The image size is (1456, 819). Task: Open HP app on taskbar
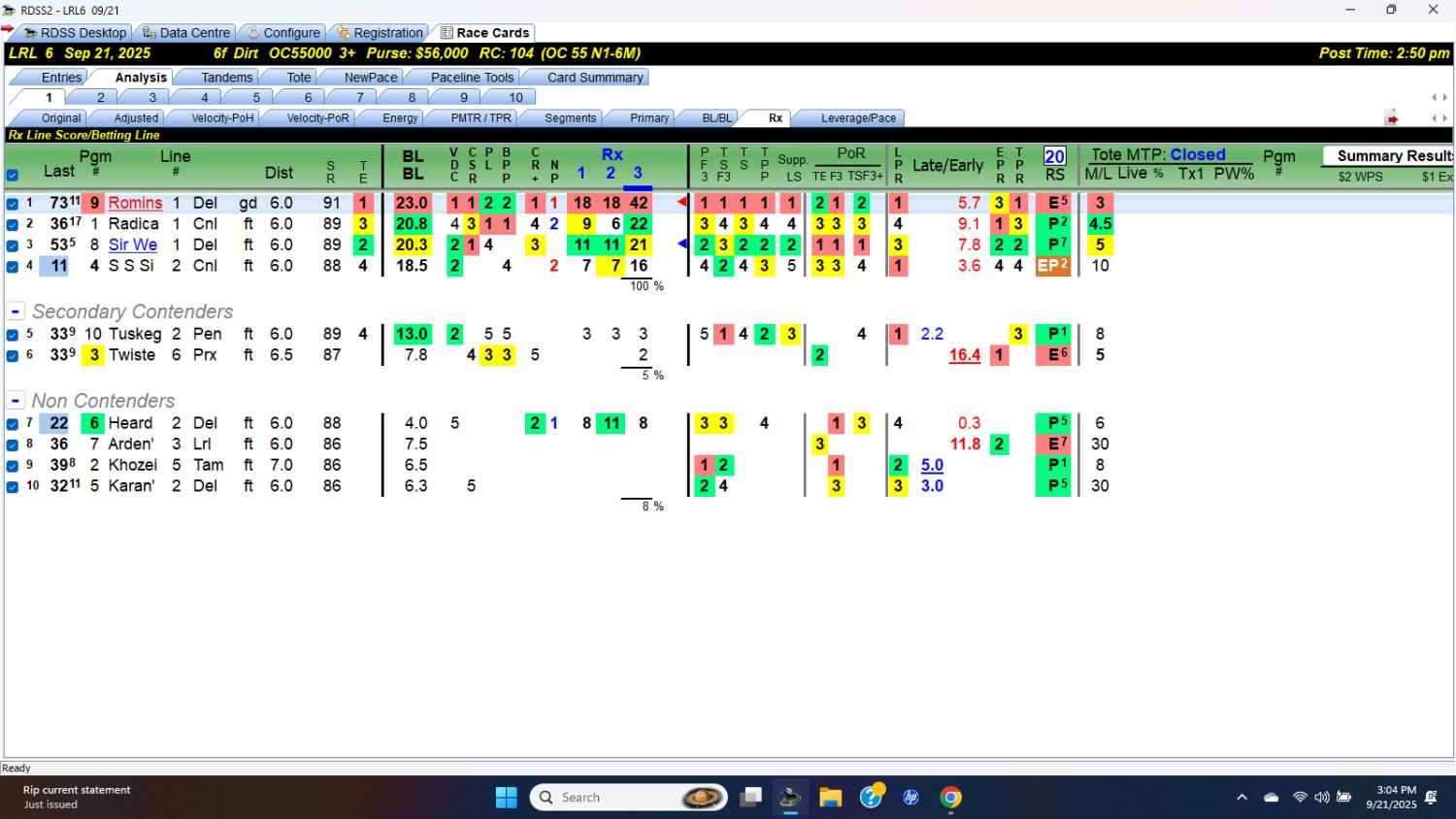910,798
